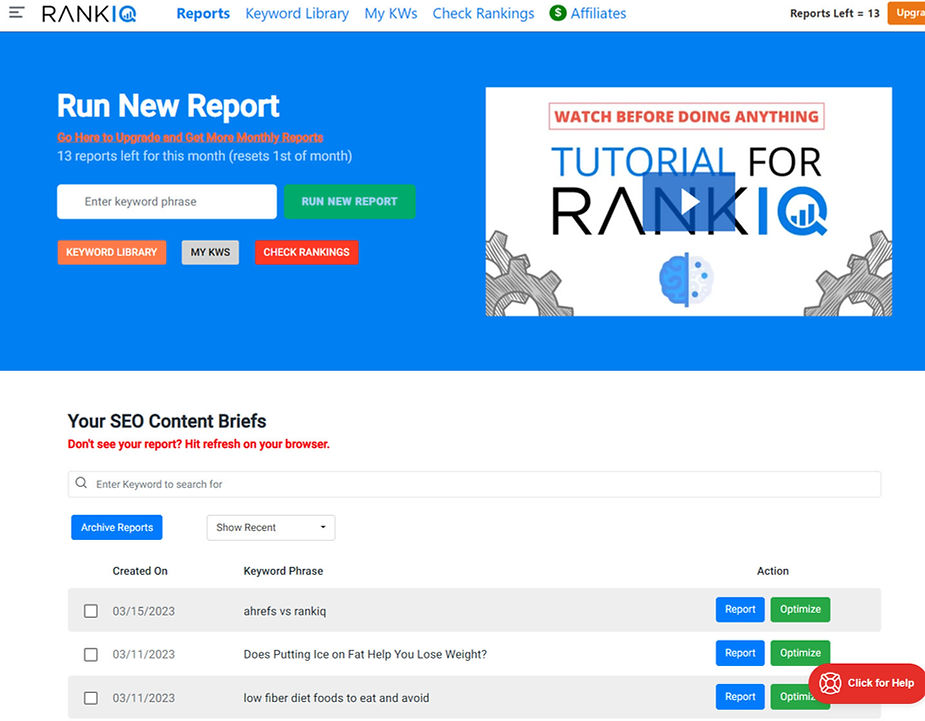This screenshot has height=721, width=925.
Task: Click the Keyword Phrase column header
Action: click(283, 571)
